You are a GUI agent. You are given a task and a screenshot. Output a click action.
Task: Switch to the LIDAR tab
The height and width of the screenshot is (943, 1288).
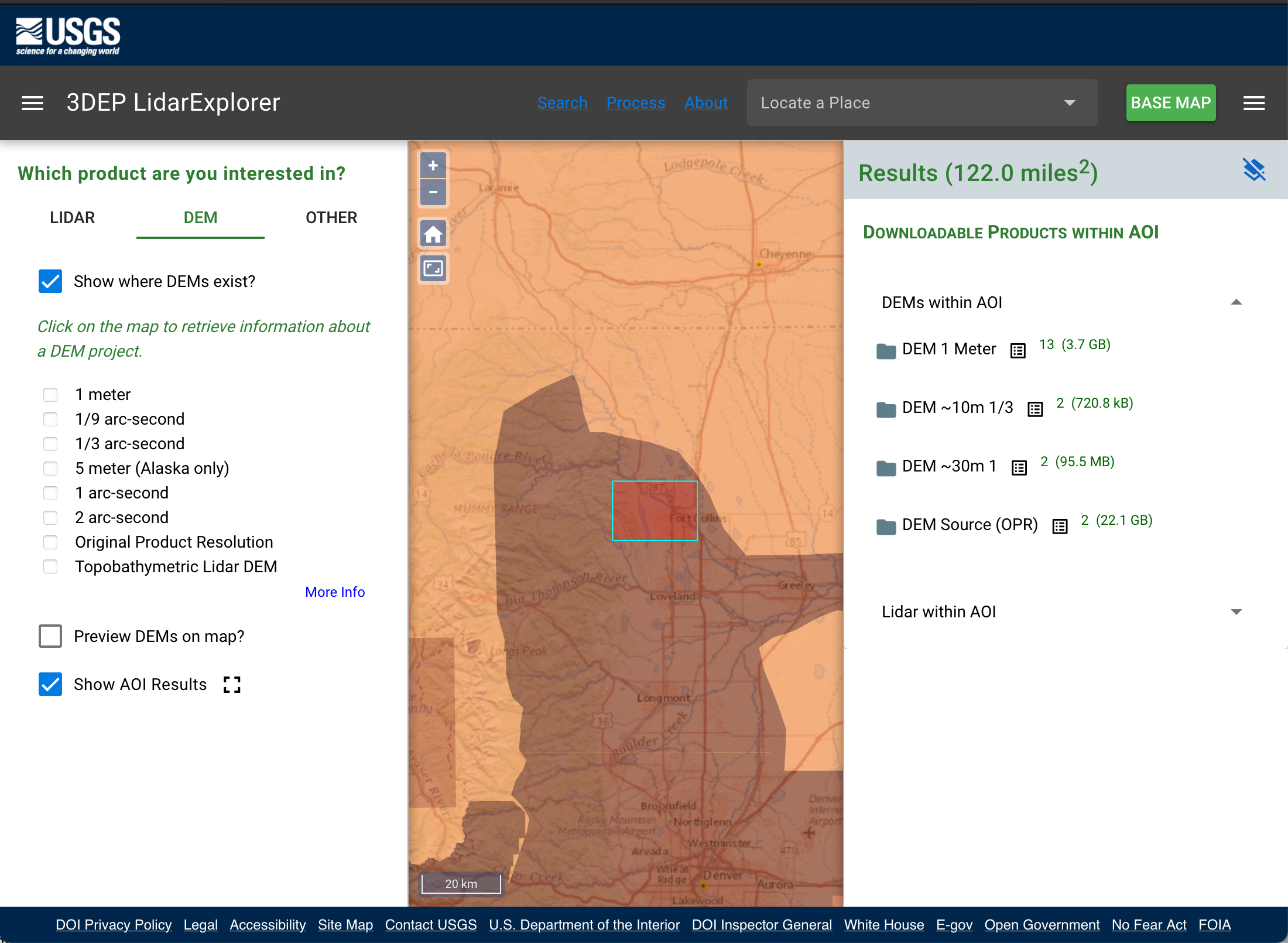72,218
